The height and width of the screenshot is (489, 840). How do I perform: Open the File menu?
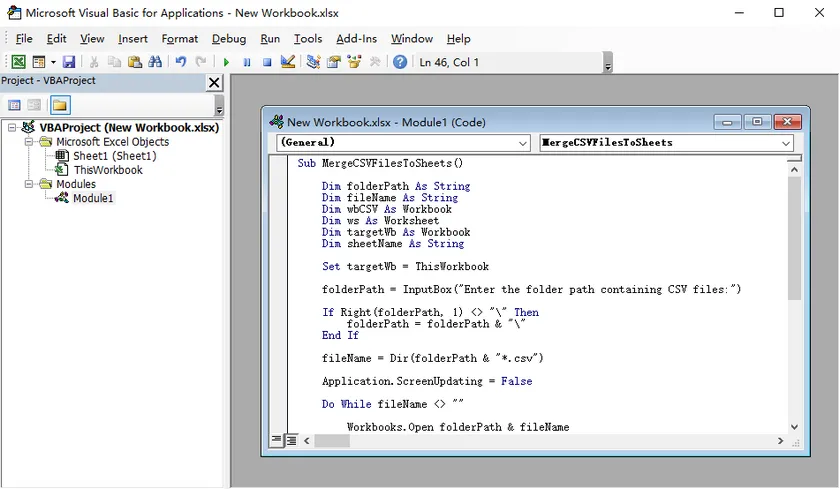24,39
